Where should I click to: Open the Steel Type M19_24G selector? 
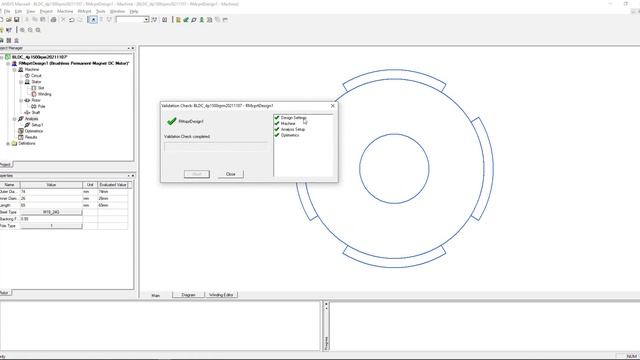(51, 212)
